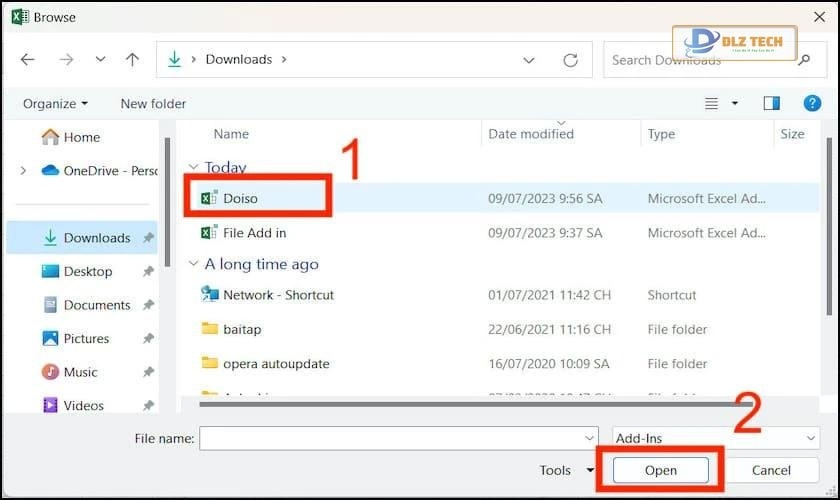840x500 pixels.
Task: Select the opera autoupdate folder
Action: (276, 363)
